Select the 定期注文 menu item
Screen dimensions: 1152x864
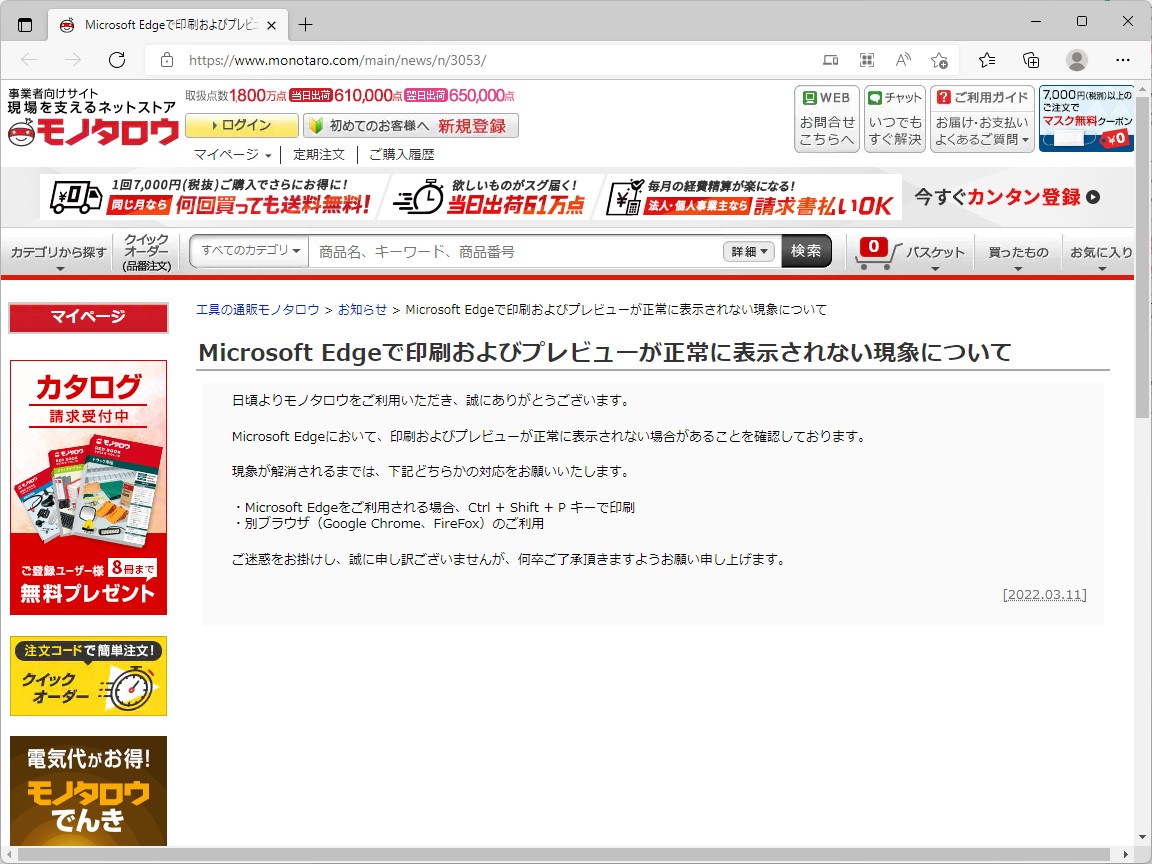coord(319,154)
